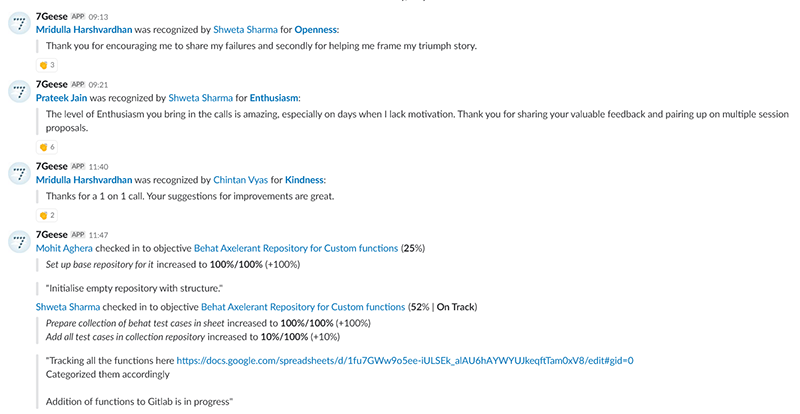
Task: Open Mohit Aghera's profile link
Action: (x=64, y=249)
